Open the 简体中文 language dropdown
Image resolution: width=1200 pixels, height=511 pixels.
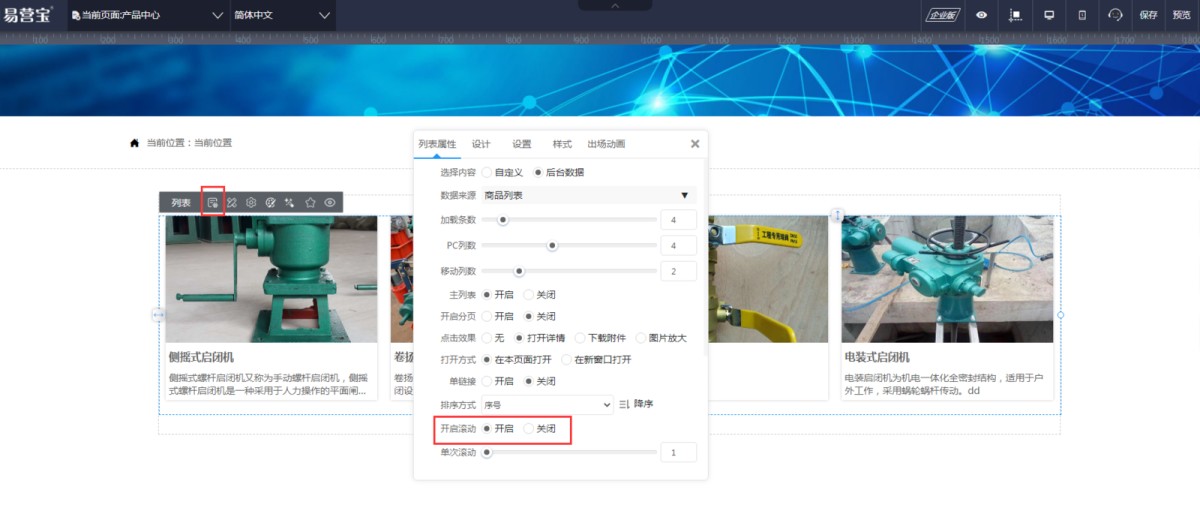pyautogui.click(x=281, y=15)
